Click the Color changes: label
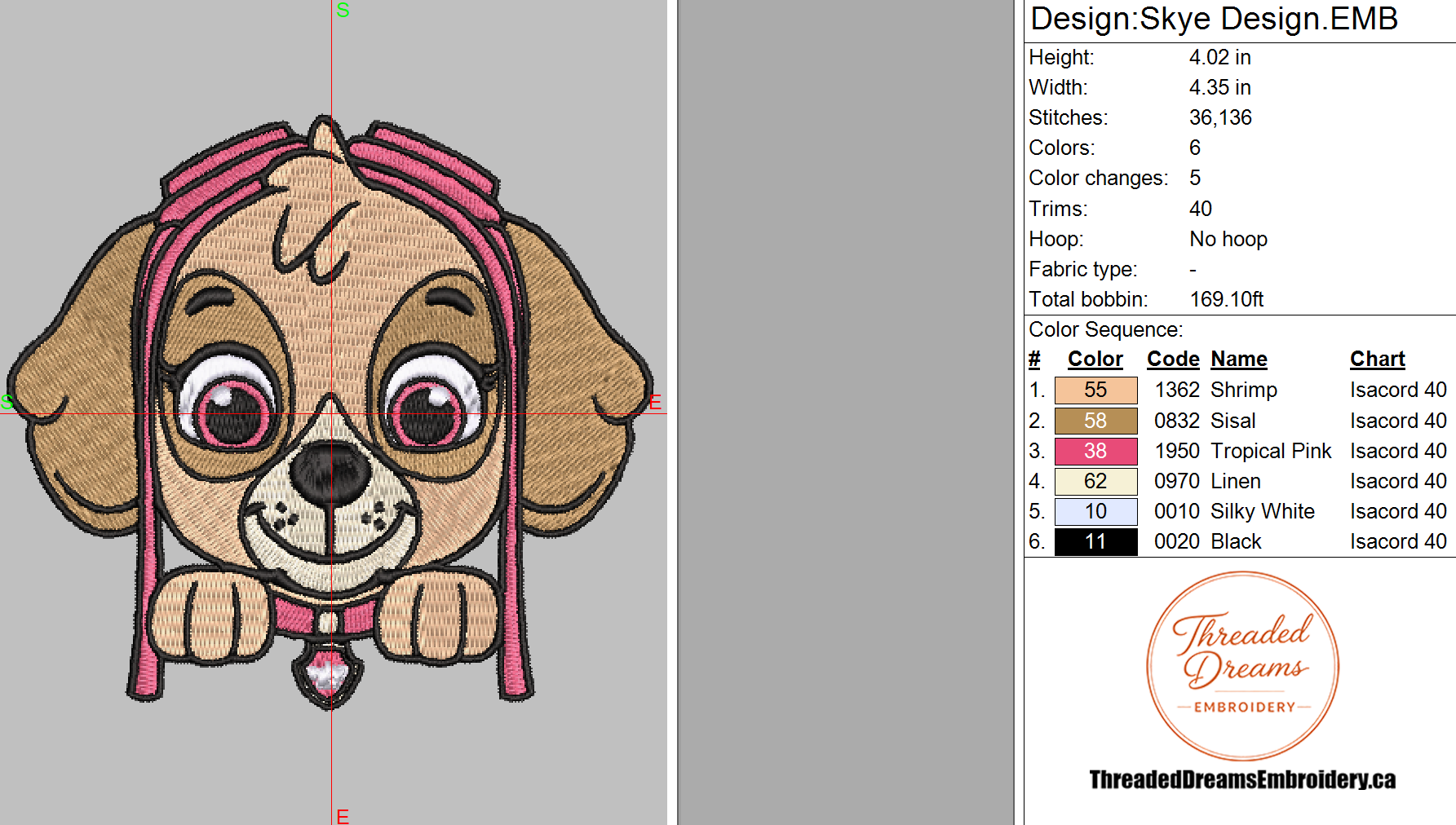This screenshot has width=1456, height=825. 1098,178
